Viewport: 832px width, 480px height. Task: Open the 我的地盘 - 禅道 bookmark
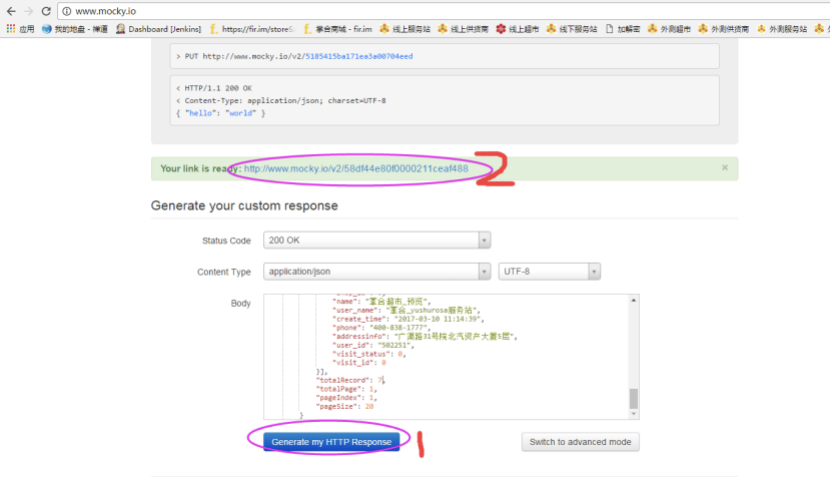click(75, 29)
